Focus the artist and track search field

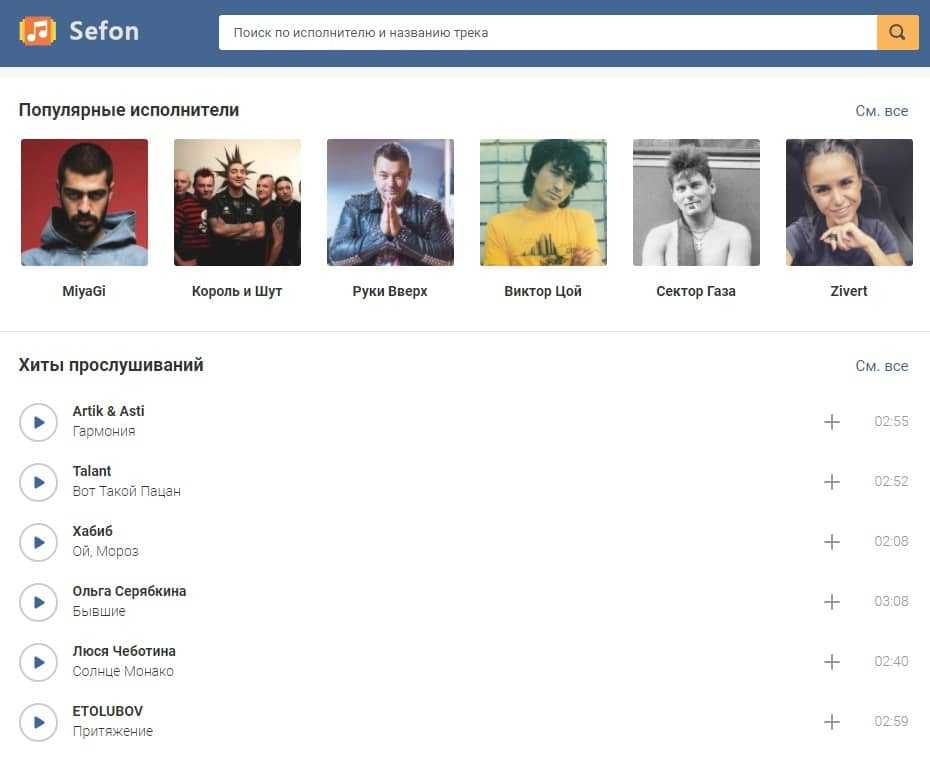tap(546, 32)
